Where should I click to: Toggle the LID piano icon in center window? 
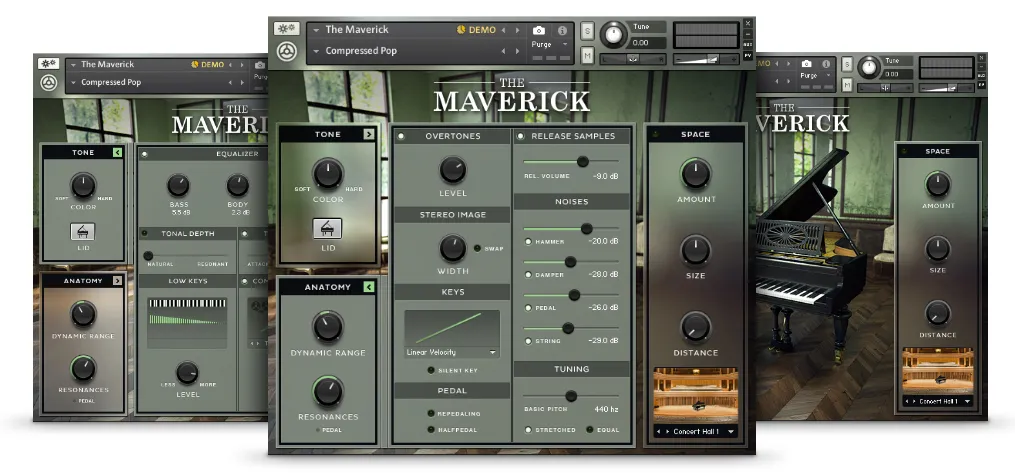[x=328, y=228]
